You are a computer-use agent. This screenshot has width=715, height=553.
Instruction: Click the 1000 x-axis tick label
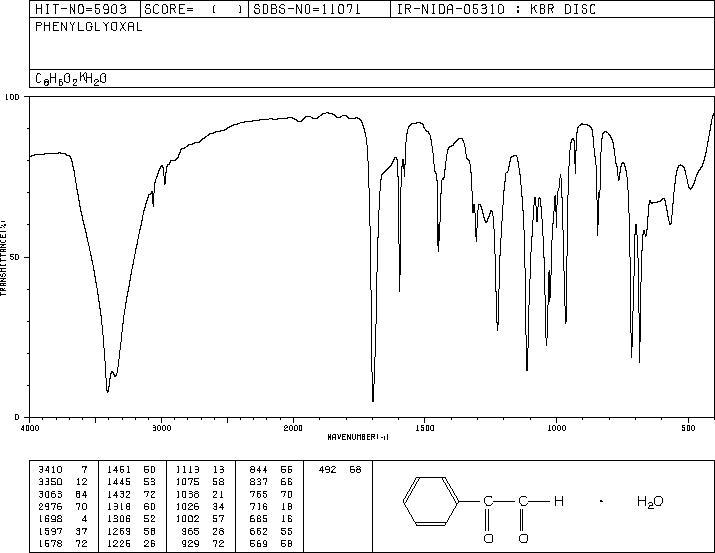point(556,428)
